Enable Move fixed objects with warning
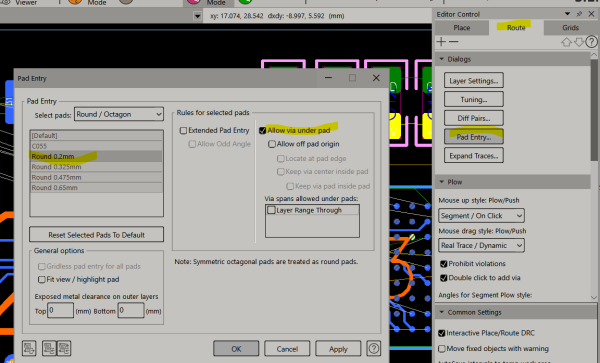Screen dimensions: 600x363 442,348
